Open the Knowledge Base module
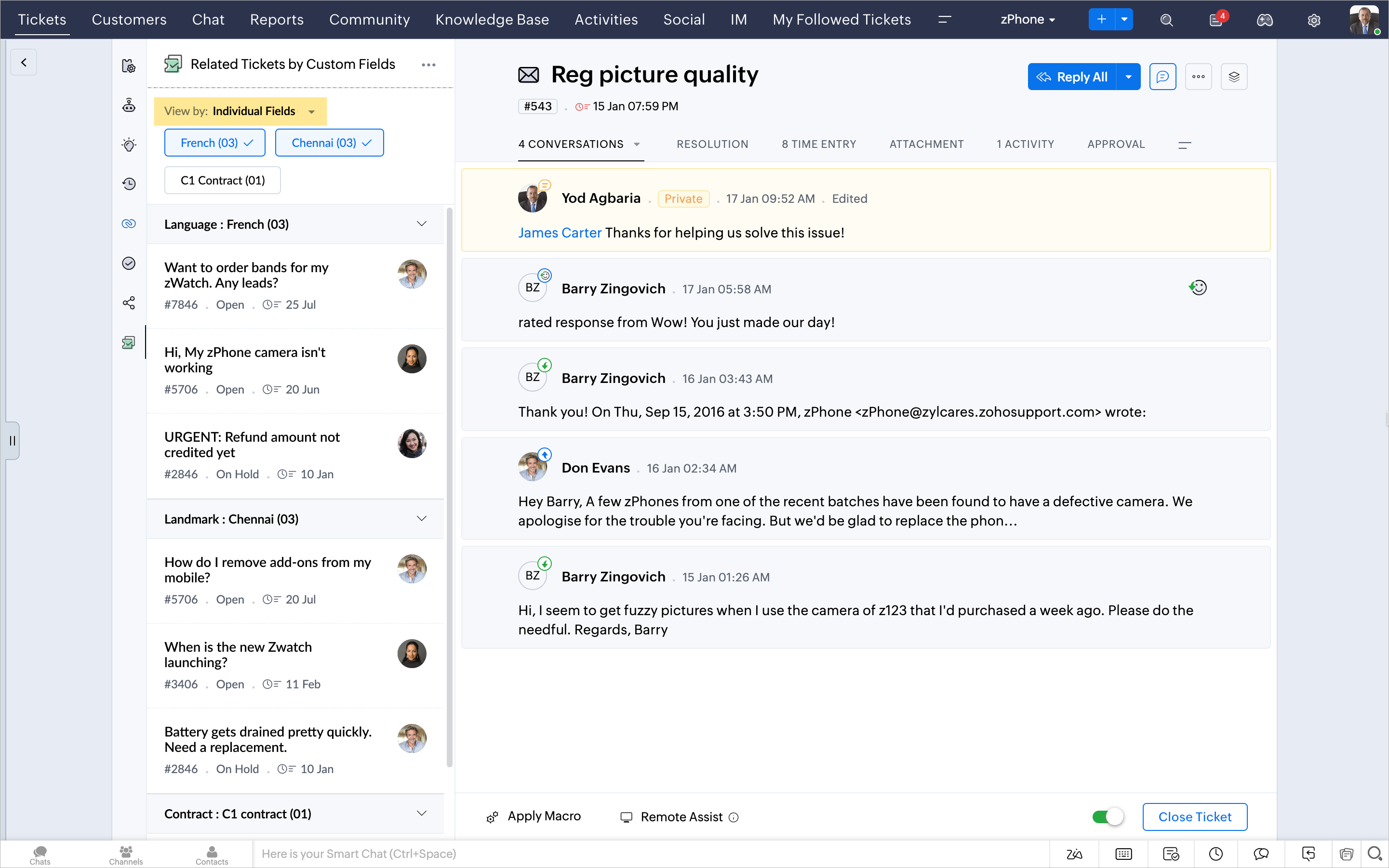Screen dimensions: 1389x868 (x=492, y=20)
